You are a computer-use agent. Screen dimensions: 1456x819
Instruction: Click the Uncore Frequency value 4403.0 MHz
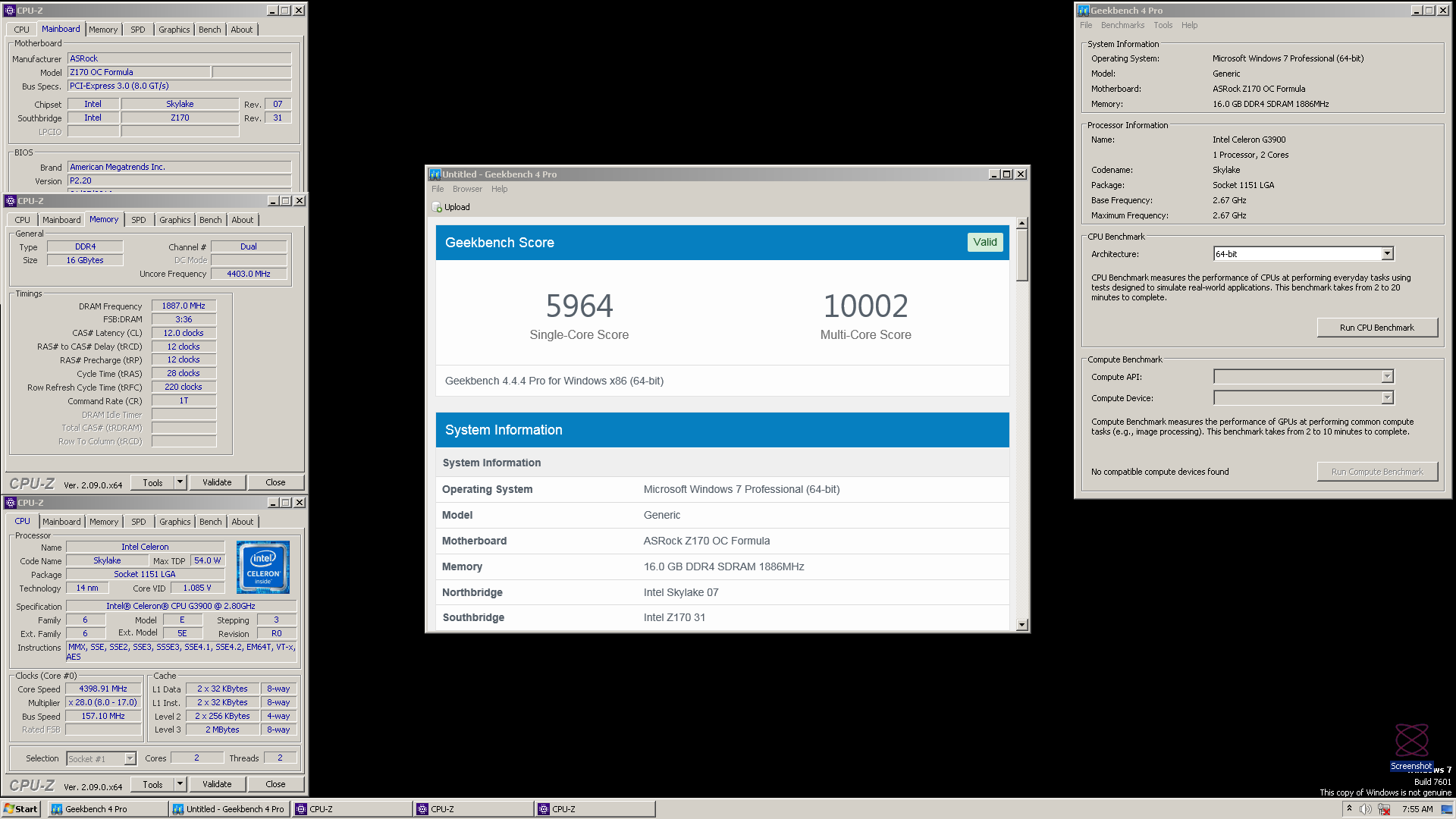249,274
